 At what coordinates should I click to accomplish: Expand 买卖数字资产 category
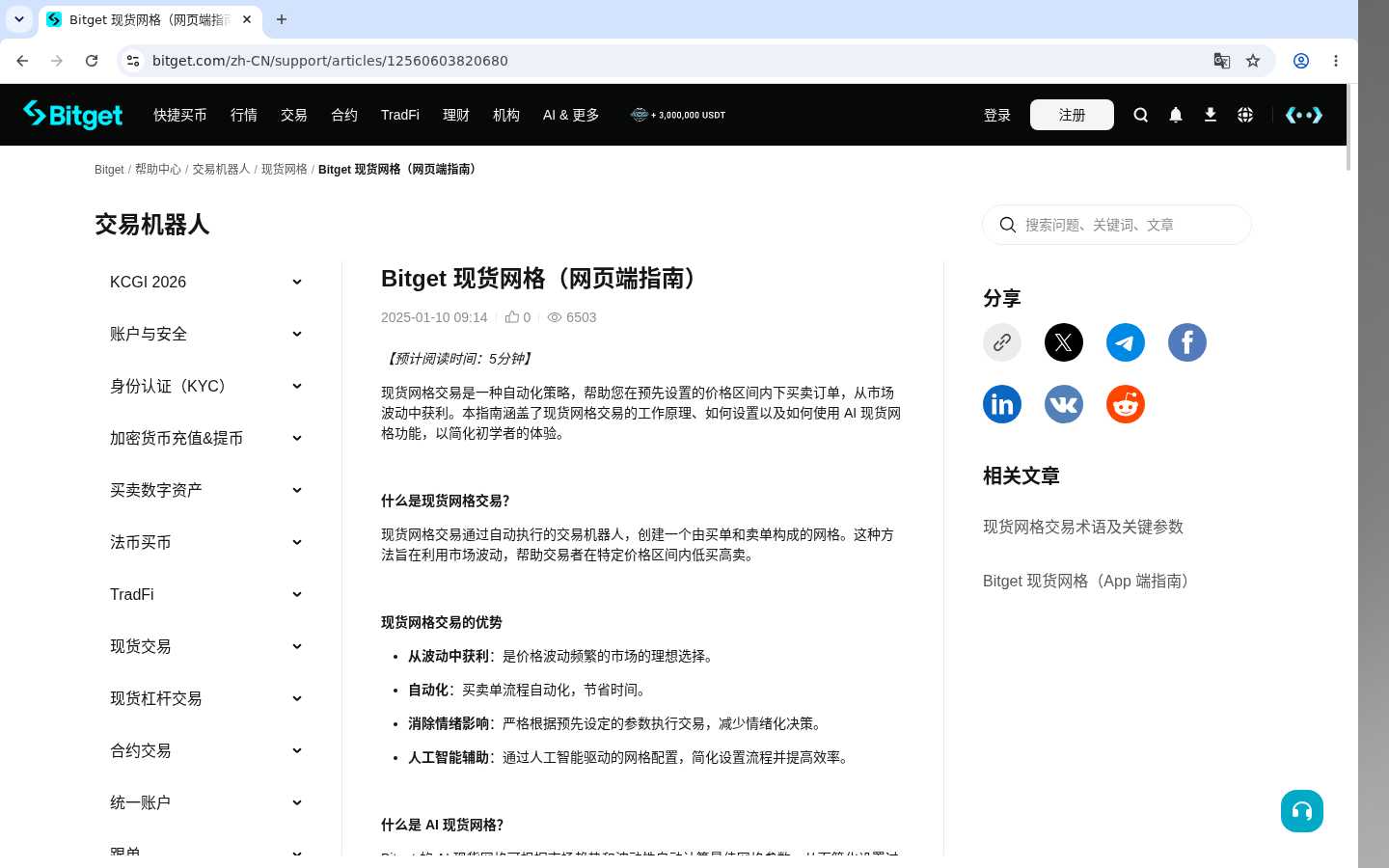click(x=206, y=490)
